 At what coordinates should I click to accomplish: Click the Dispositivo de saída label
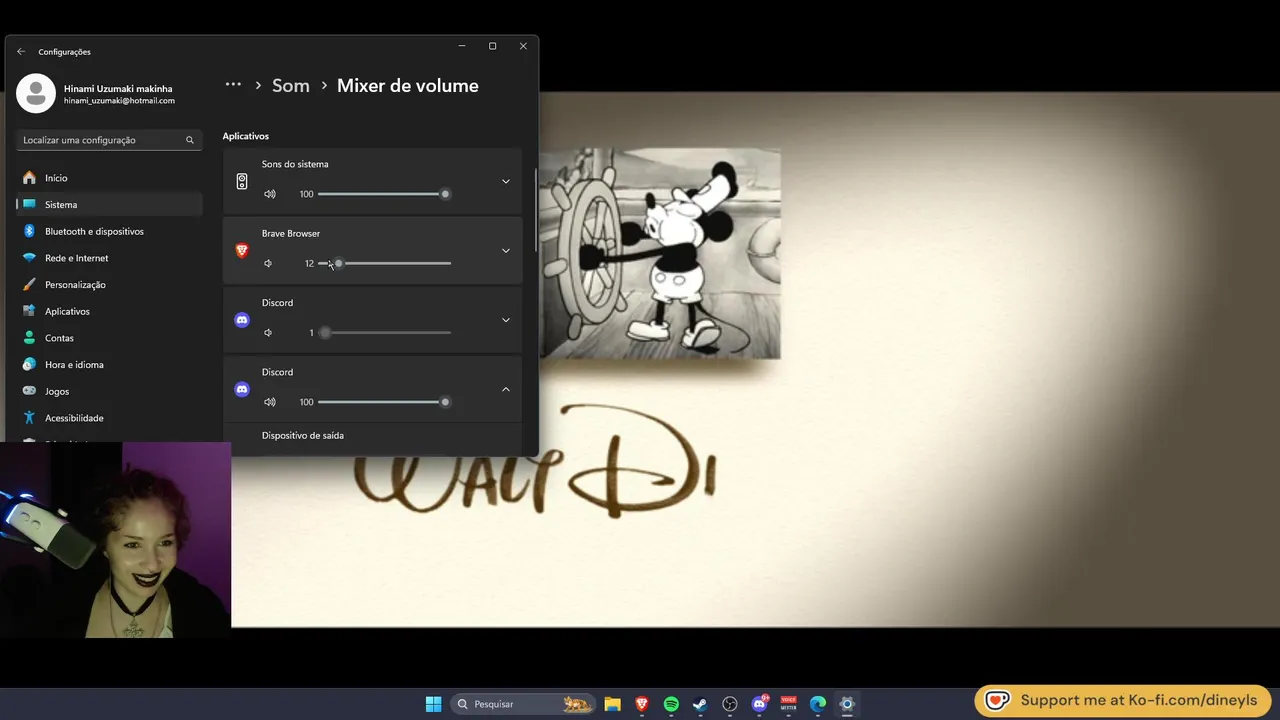click(x=303, y=436)
